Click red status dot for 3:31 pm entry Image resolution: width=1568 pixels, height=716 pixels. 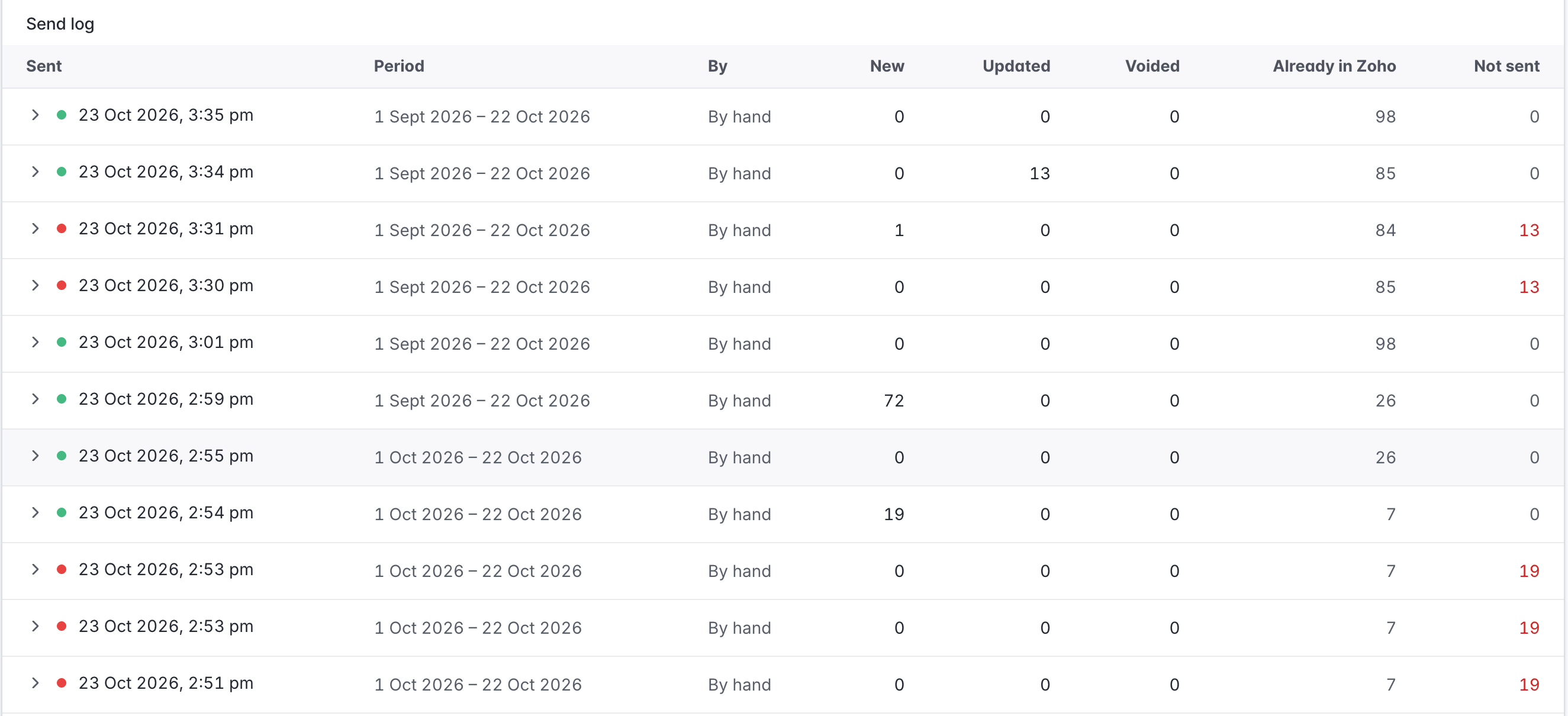(62, 229)
